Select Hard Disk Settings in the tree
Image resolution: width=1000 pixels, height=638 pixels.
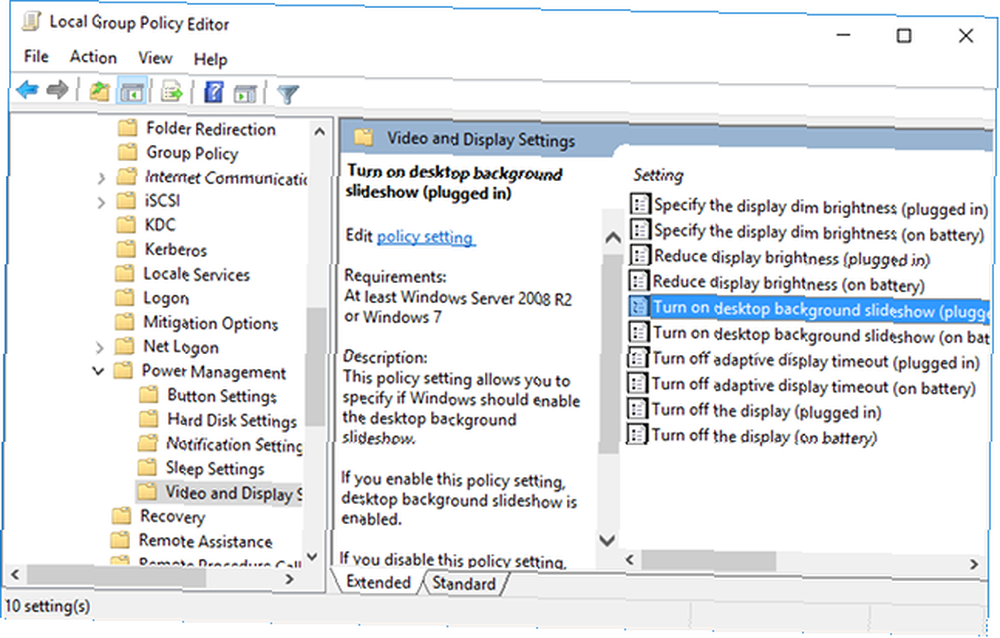click(232, 420)
